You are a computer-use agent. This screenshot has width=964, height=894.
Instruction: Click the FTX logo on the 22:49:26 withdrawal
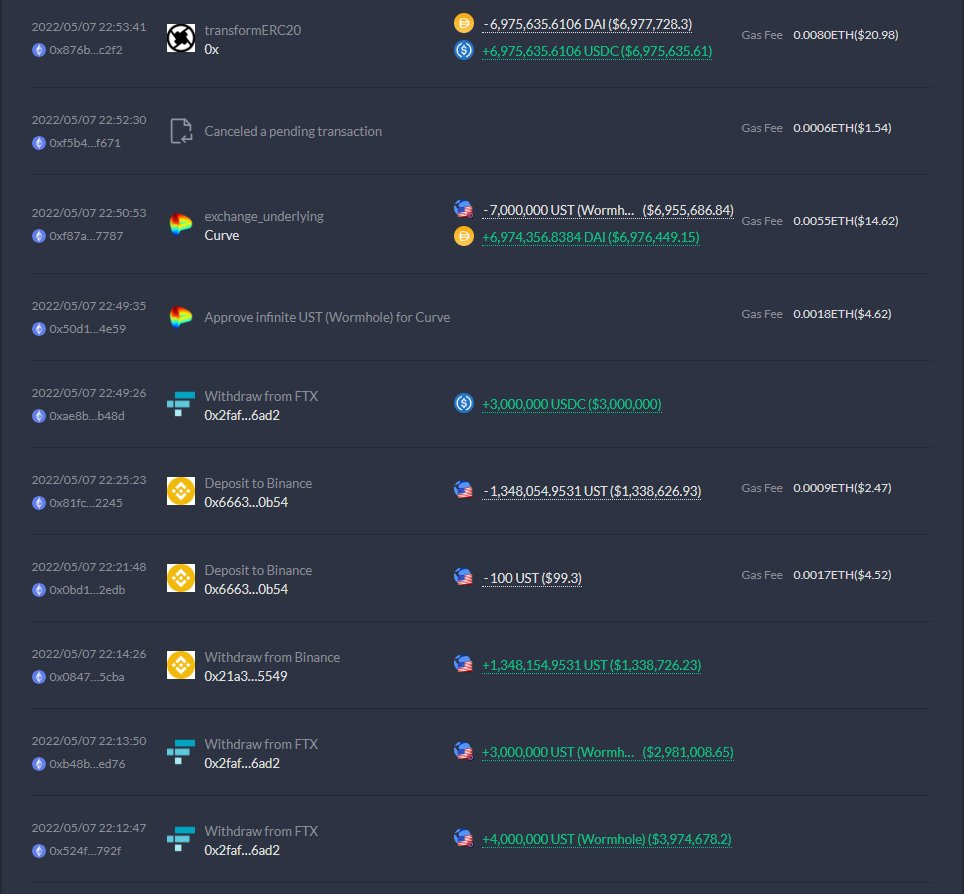pyautogui.click(x=181, y=404)
